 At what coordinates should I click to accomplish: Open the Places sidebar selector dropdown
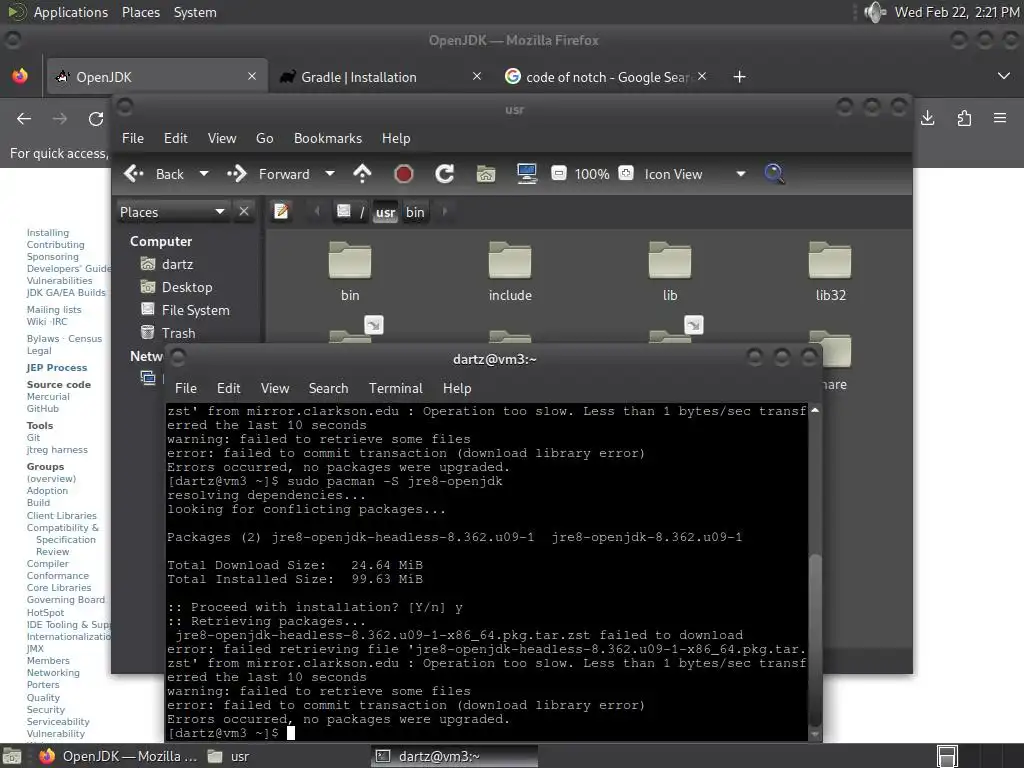tap(172, 212)
